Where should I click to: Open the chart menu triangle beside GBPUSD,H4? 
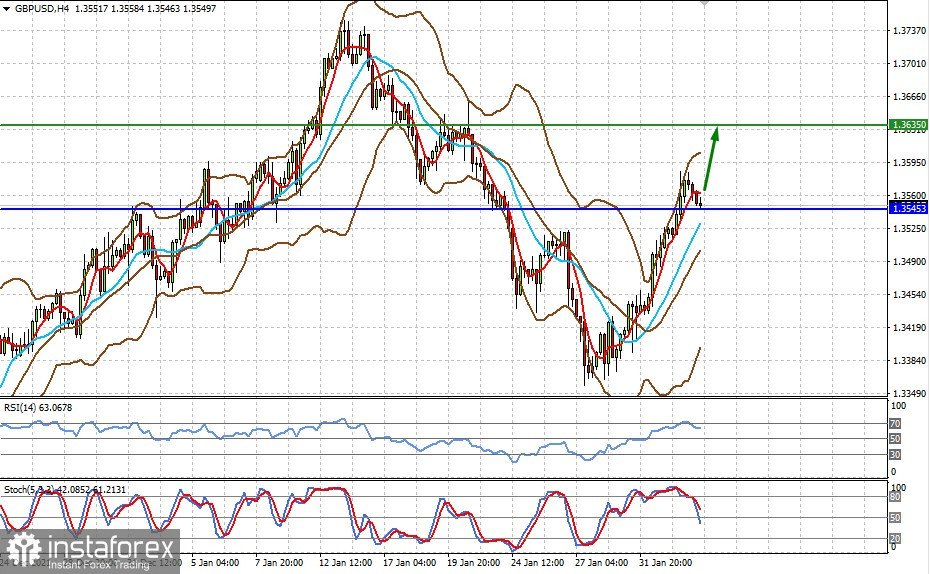click(7, 9)
